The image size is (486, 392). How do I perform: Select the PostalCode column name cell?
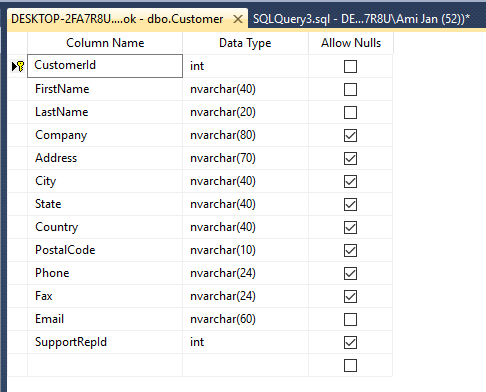pos(105,250)
